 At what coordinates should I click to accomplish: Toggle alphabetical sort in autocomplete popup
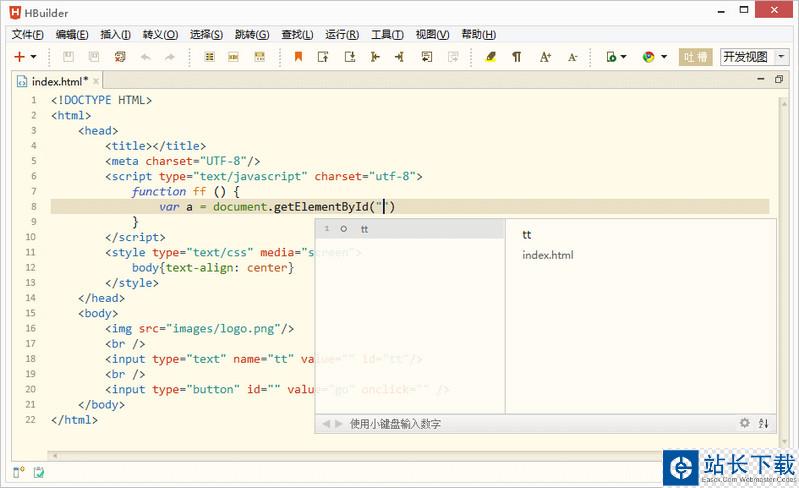tap(764, 423)
